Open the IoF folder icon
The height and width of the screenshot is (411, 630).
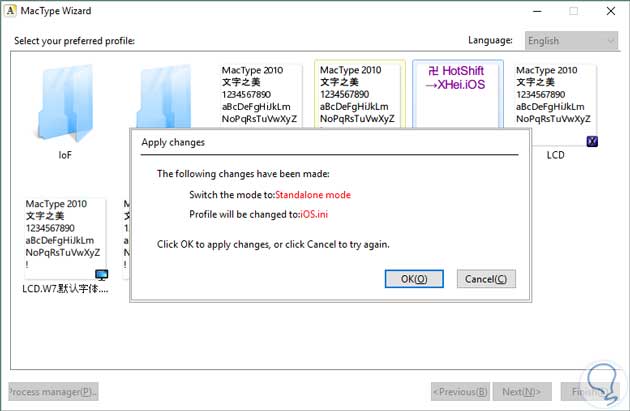65,103
